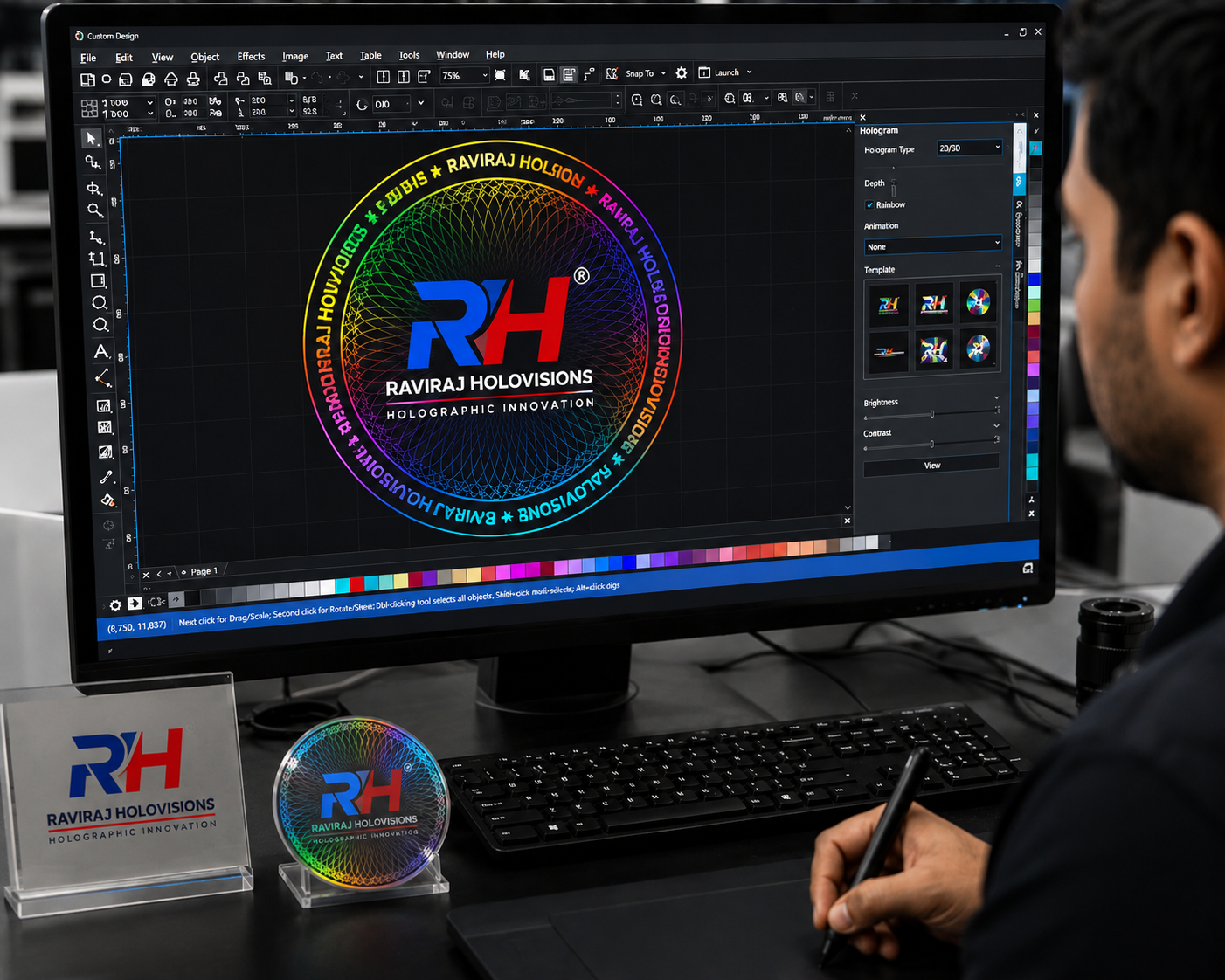Viewport: 1225px width, 980px height.
Task: Open the Effects menu
Action: 251,57
